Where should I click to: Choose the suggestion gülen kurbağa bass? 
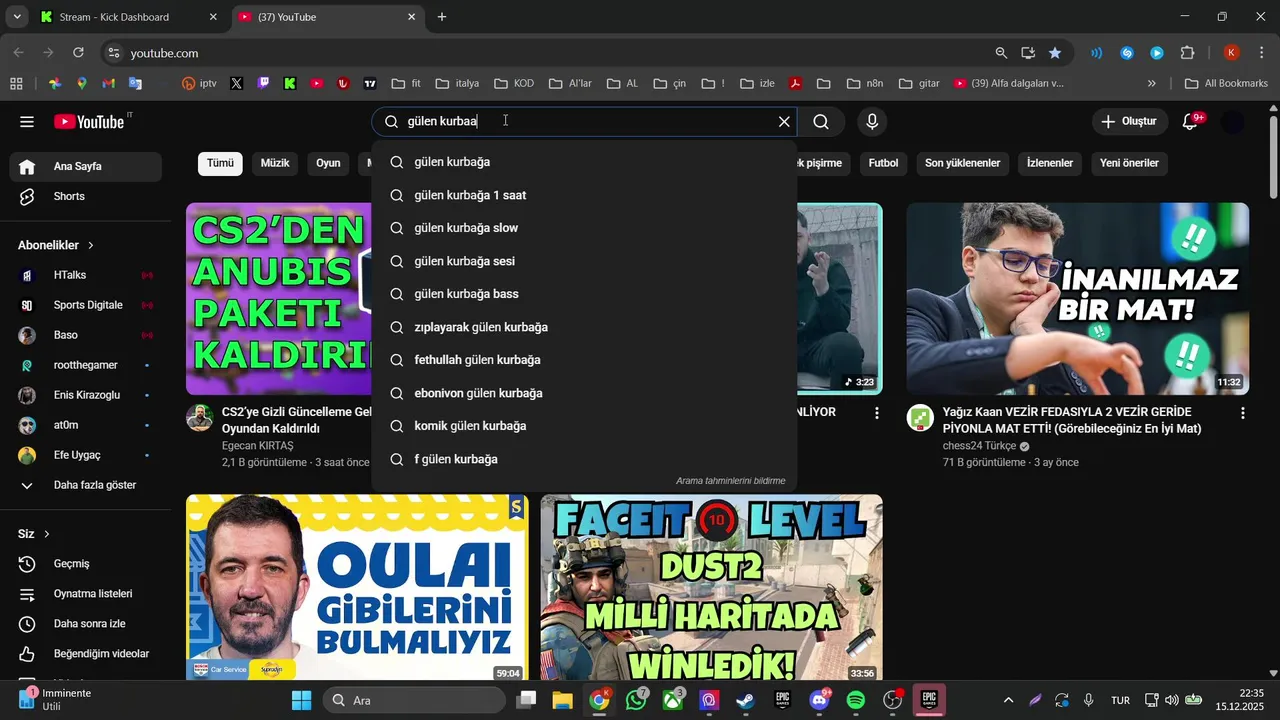pyautogui.click(x=584, y=294)
